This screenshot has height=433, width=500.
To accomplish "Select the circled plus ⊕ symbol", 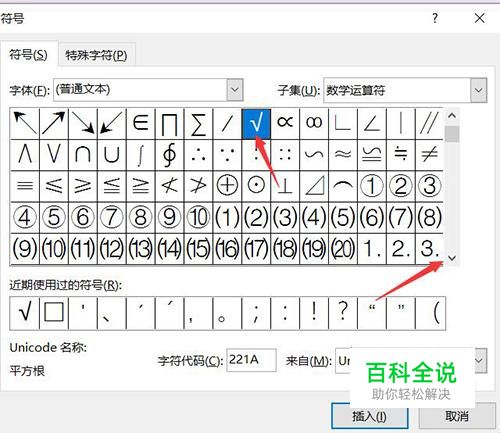I will (x=227, y=186).
